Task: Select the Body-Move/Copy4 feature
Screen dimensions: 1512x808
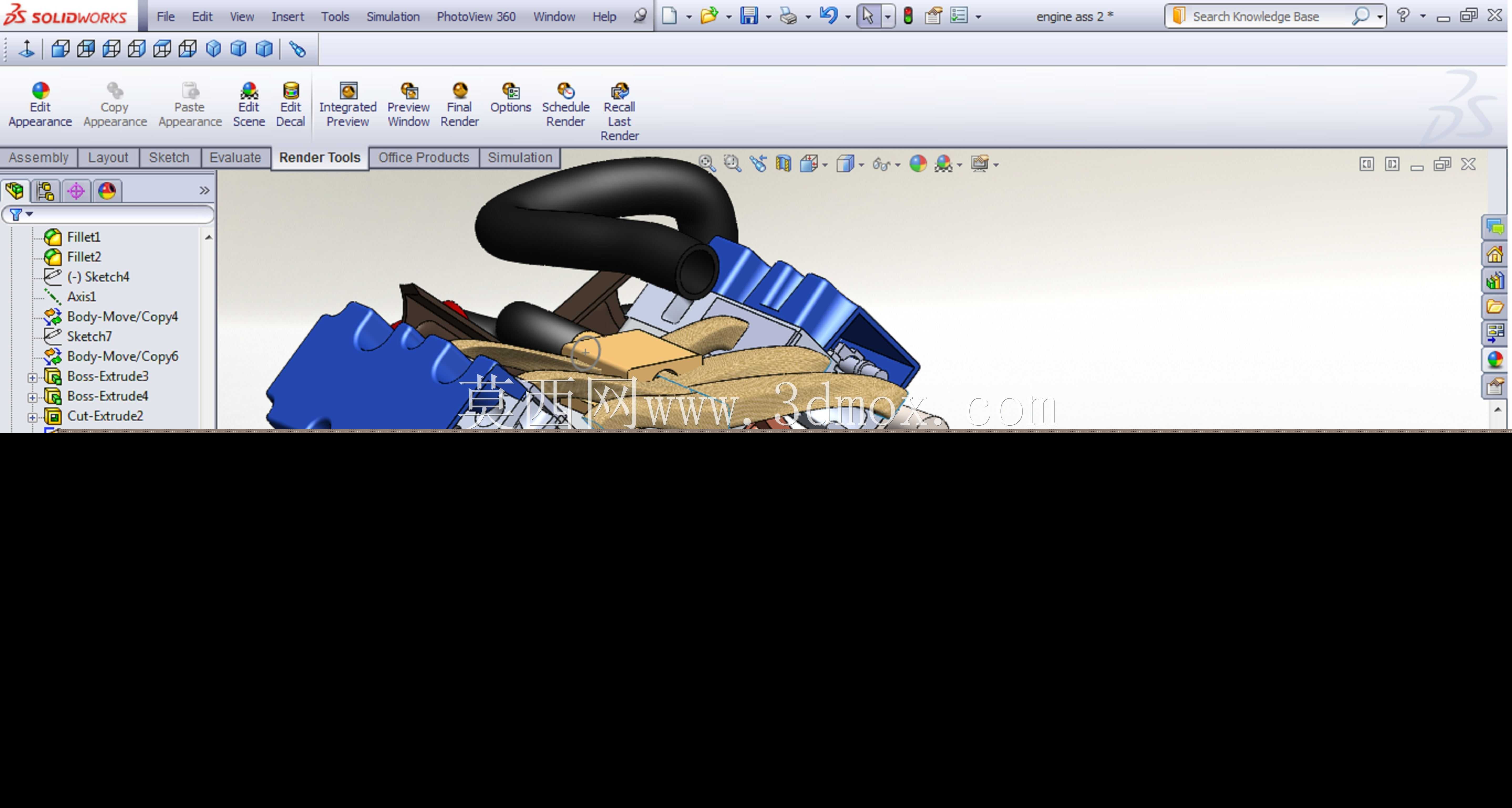Action: 111,316
